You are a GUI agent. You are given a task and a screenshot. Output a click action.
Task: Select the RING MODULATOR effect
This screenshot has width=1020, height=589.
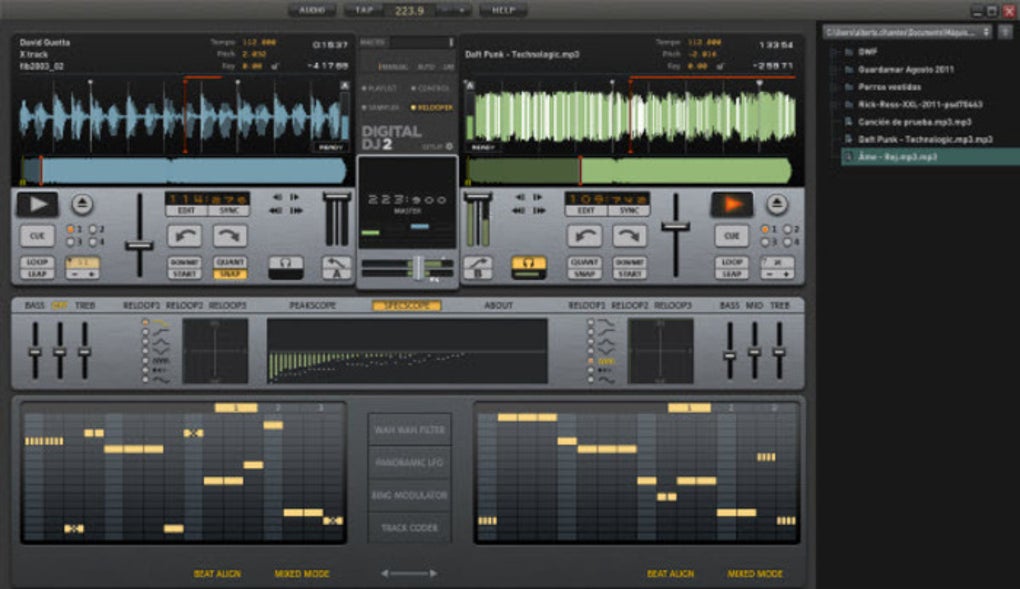pos(409,495)
